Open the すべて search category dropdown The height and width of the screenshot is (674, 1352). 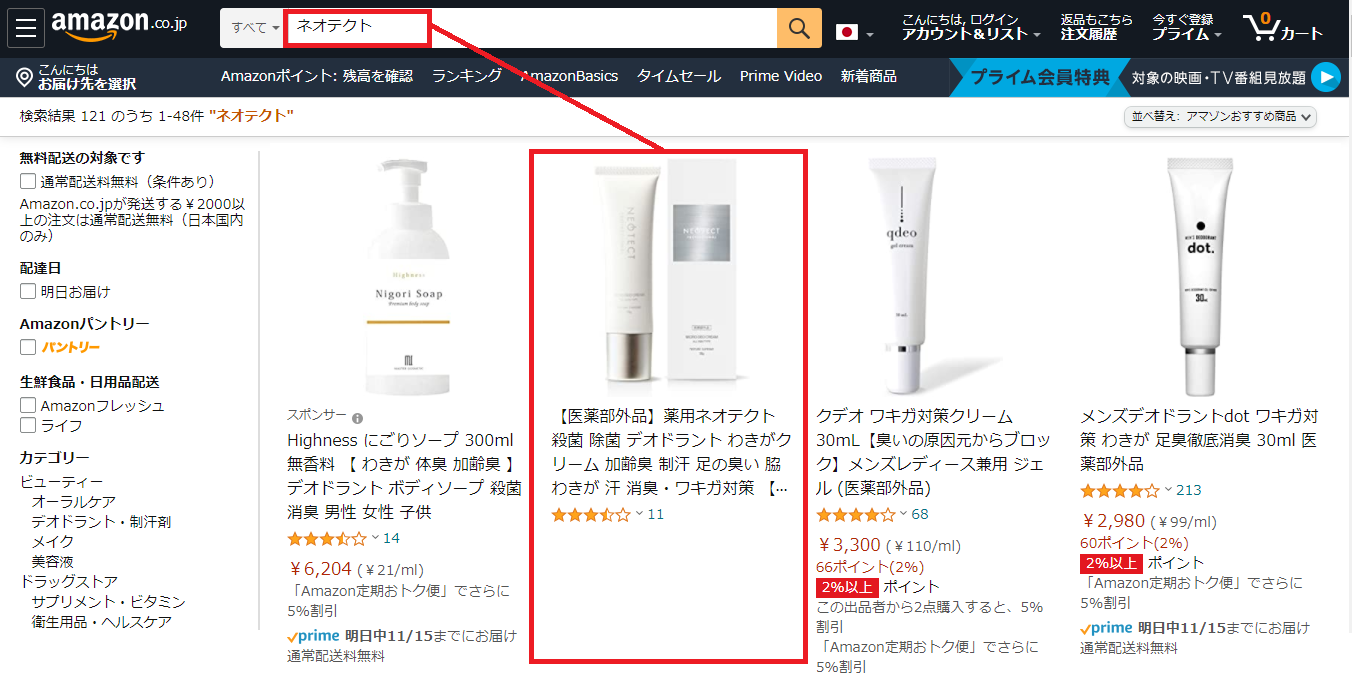pos(253,28)
